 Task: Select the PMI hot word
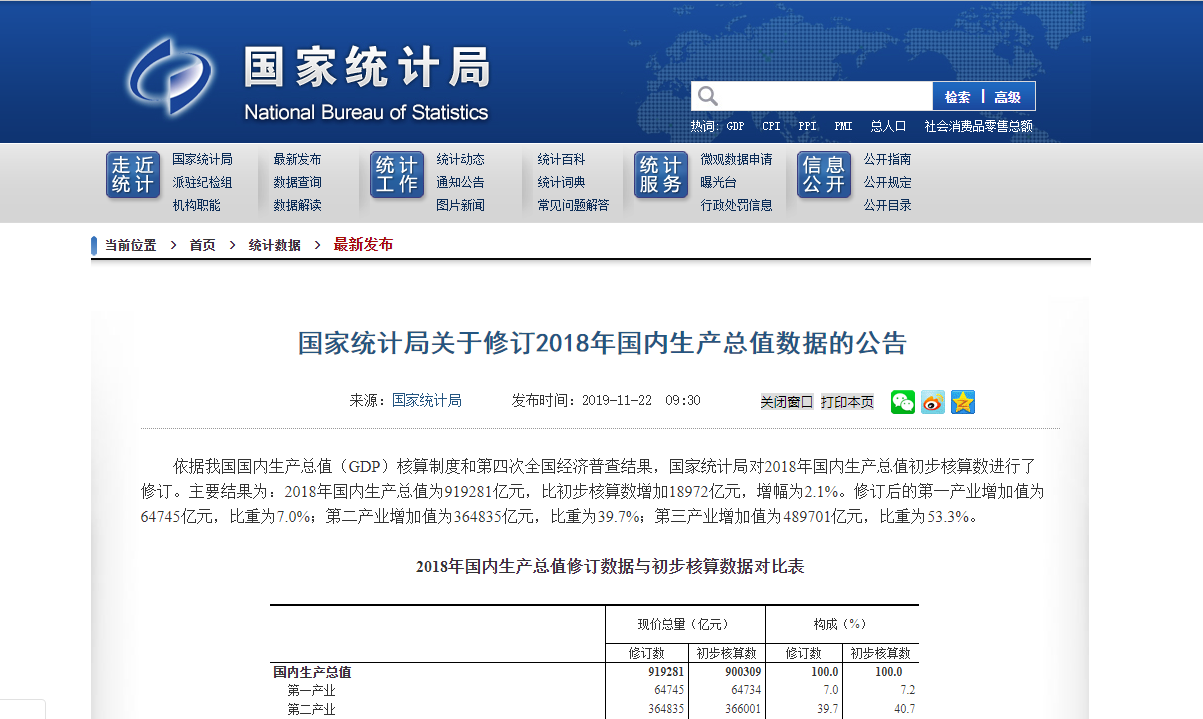coord(843,127)
